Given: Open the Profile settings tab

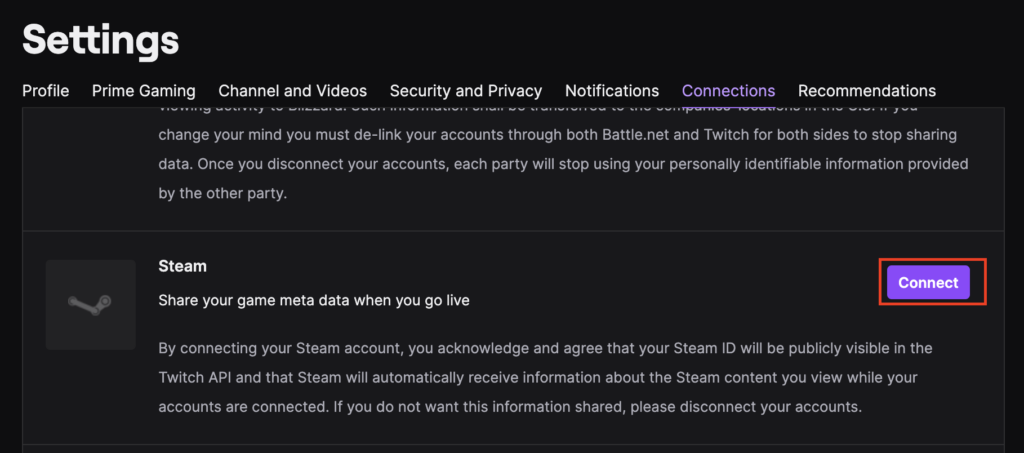Looking at the screenshot, I should (46, 91).
